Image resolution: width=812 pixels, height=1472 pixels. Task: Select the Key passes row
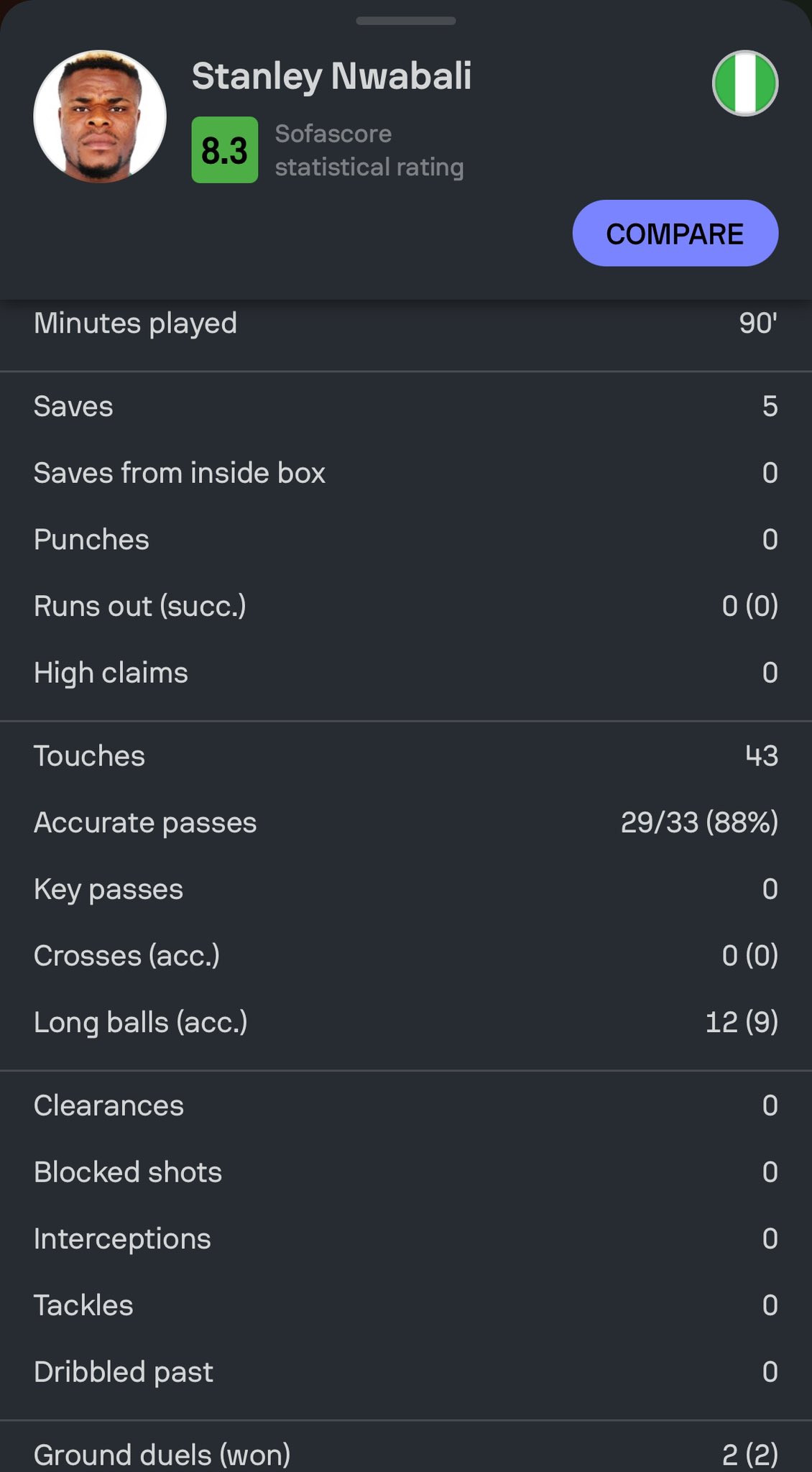(406, 889)
